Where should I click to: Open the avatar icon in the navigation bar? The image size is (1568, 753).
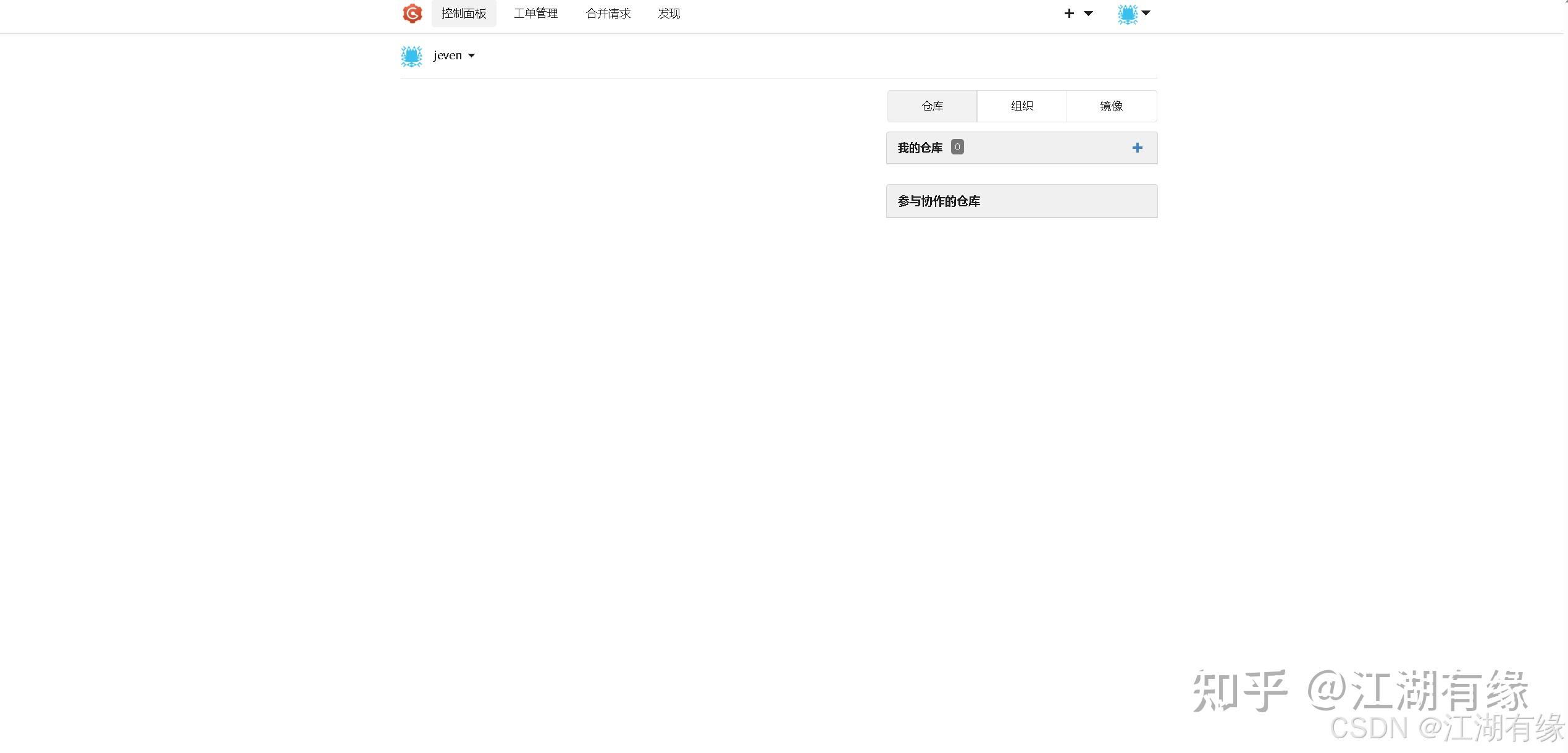tap(1127, 14)
